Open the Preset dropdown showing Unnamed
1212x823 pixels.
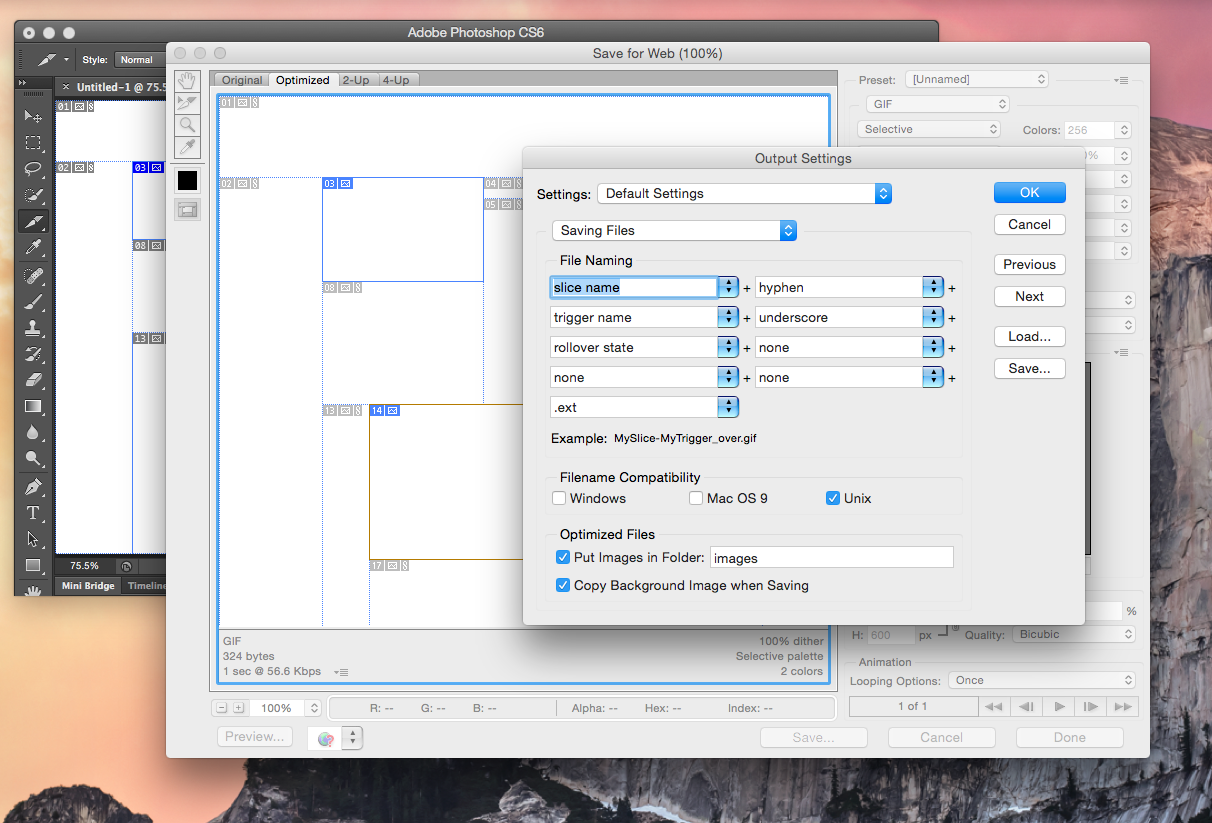(977, 79)
